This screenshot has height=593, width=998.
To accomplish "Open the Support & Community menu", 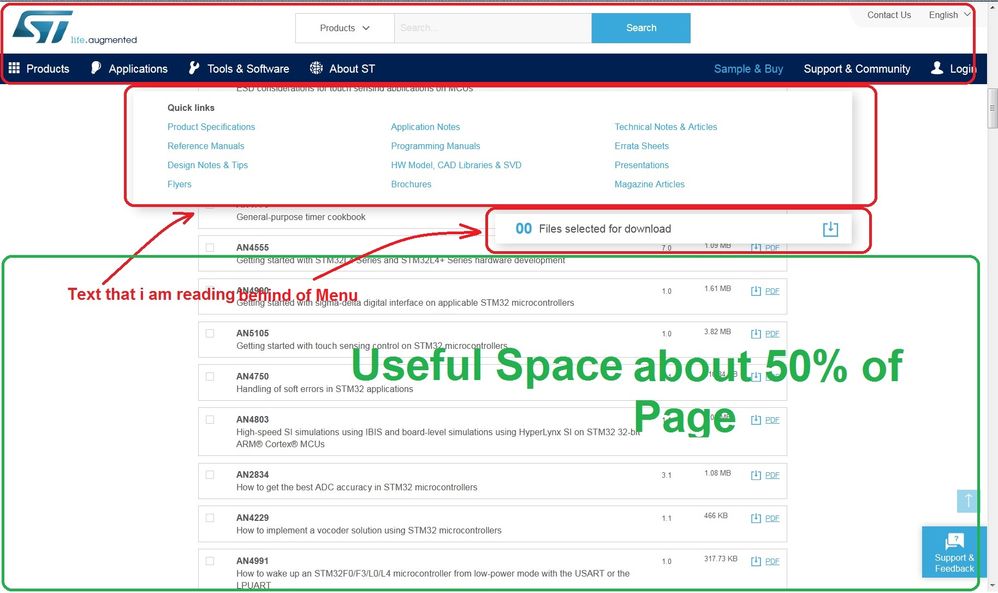I will coord(857,69).
